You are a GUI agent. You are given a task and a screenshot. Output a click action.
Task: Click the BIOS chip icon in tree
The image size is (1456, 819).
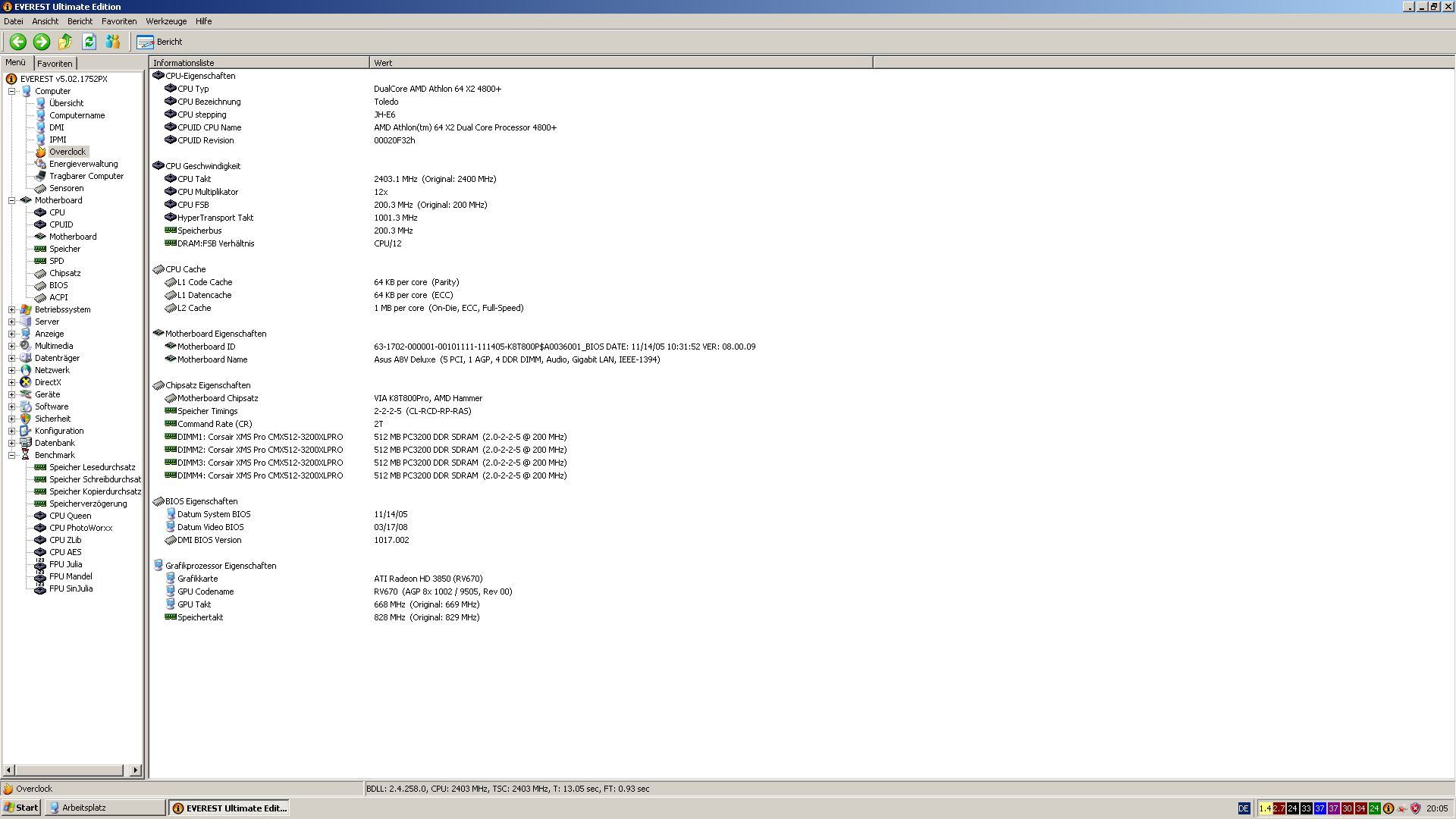point(41,285)
